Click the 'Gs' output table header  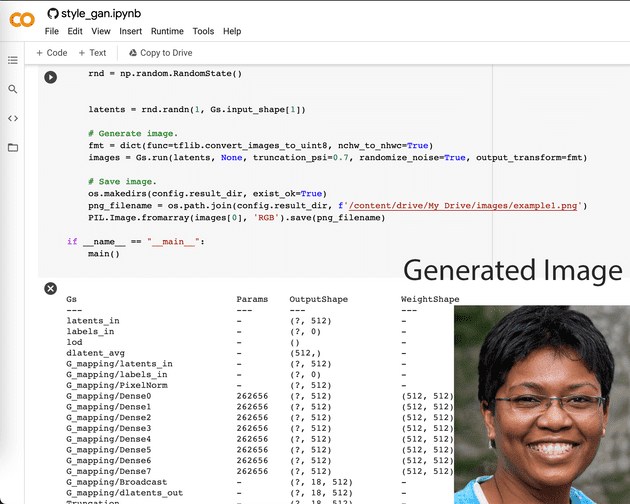pos(72,299)
